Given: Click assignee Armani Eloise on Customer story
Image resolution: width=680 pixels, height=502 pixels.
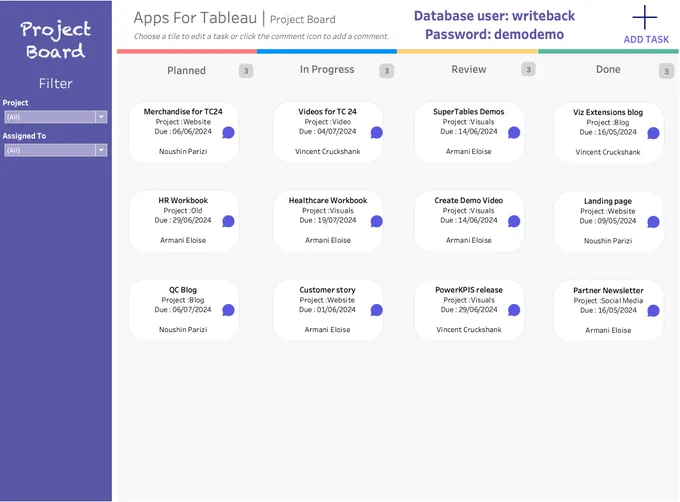Looking at the screenshot, I should click(x=327, y=329).
